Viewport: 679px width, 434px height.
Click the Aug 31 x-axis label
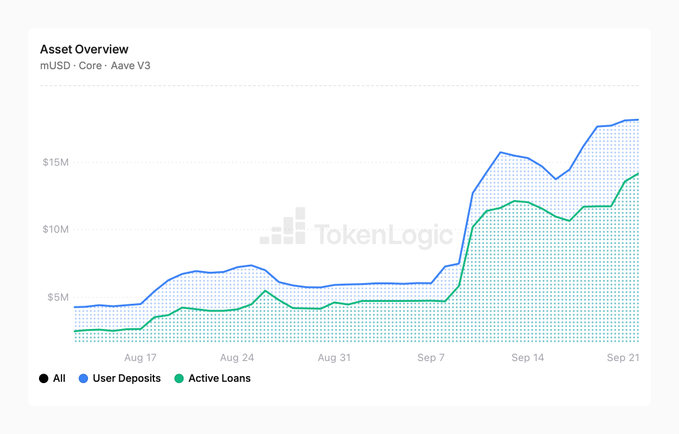coord(334,358)
